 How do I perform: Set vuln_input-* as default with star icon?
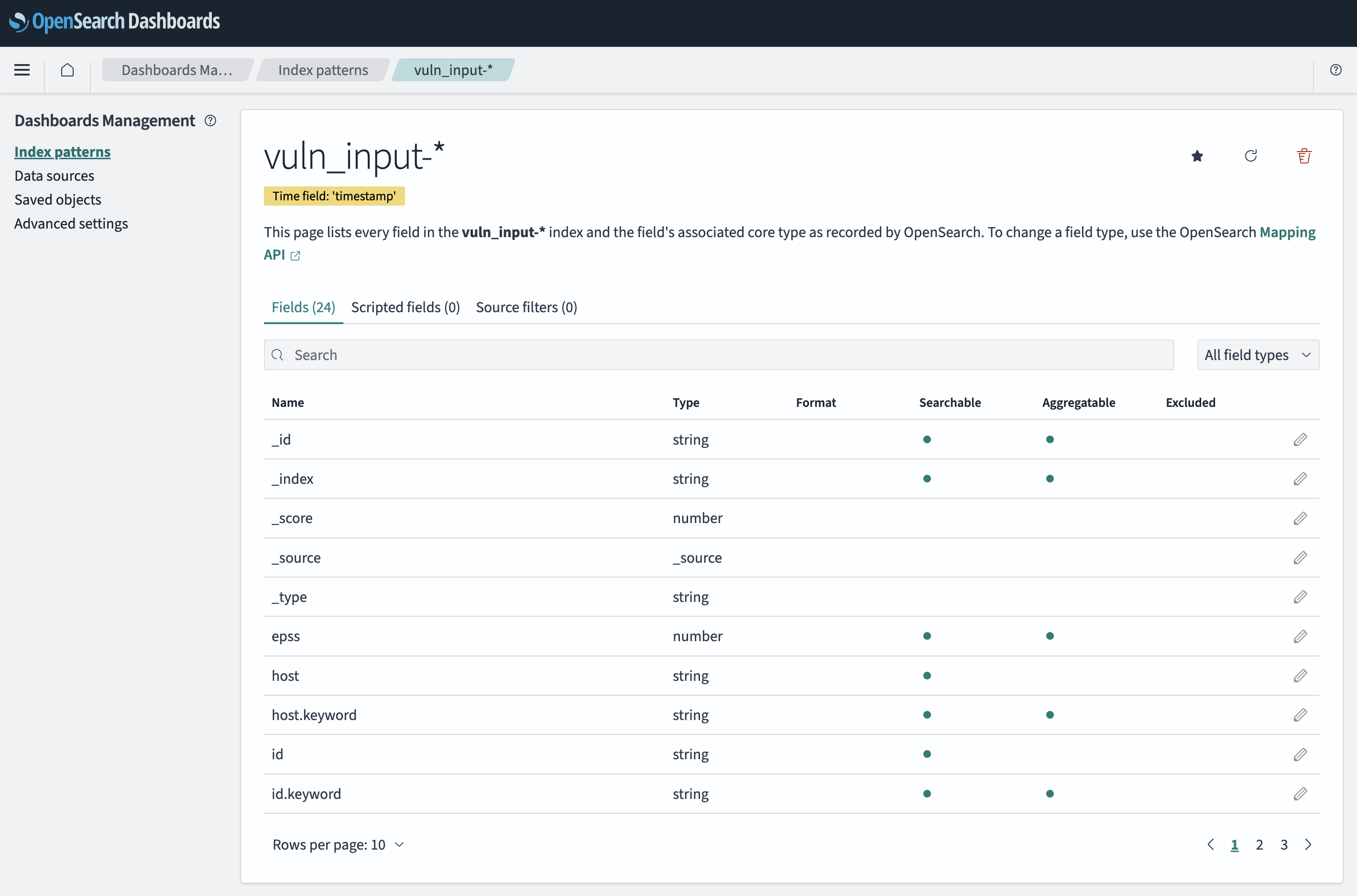[x=1197, y=156]
